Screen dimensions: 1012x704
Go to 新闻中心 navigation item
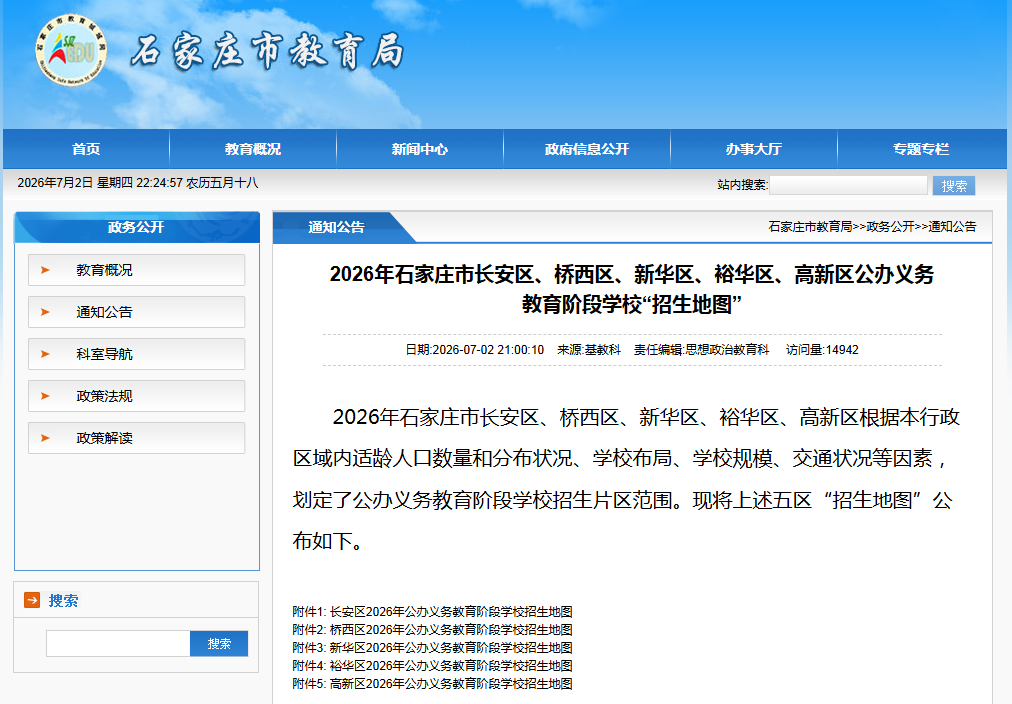click(x=420, y=149)
